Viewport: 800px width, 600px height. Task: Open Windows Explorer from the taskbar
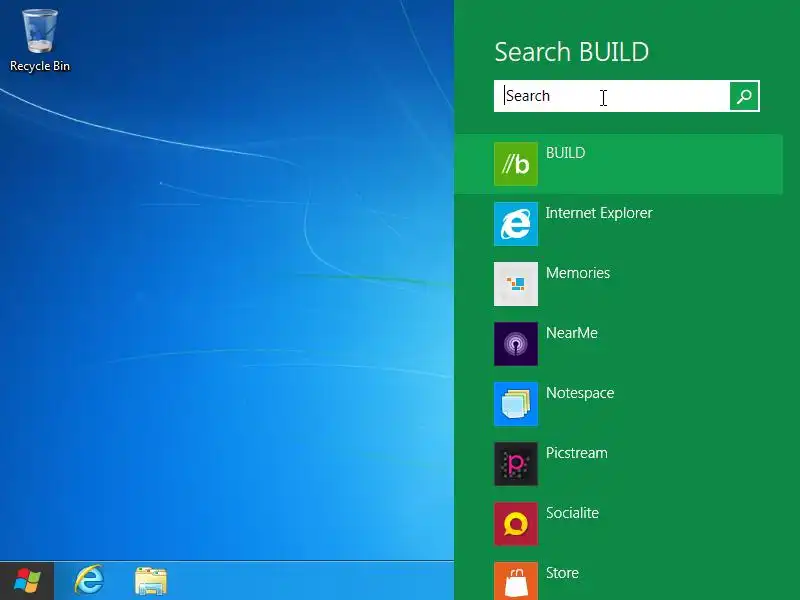pos(151,581)
